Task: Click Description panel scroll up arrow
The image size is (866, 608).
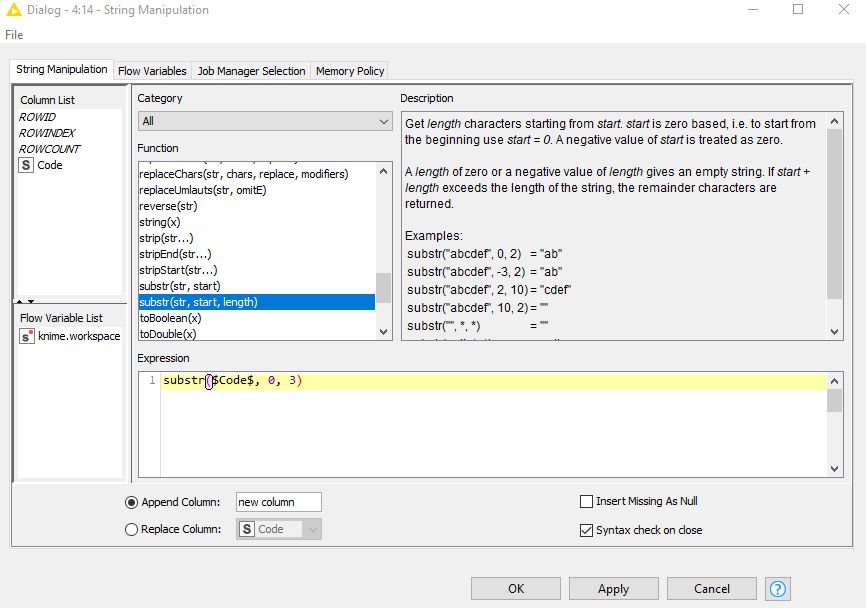Action: click(x=835, y=121)
